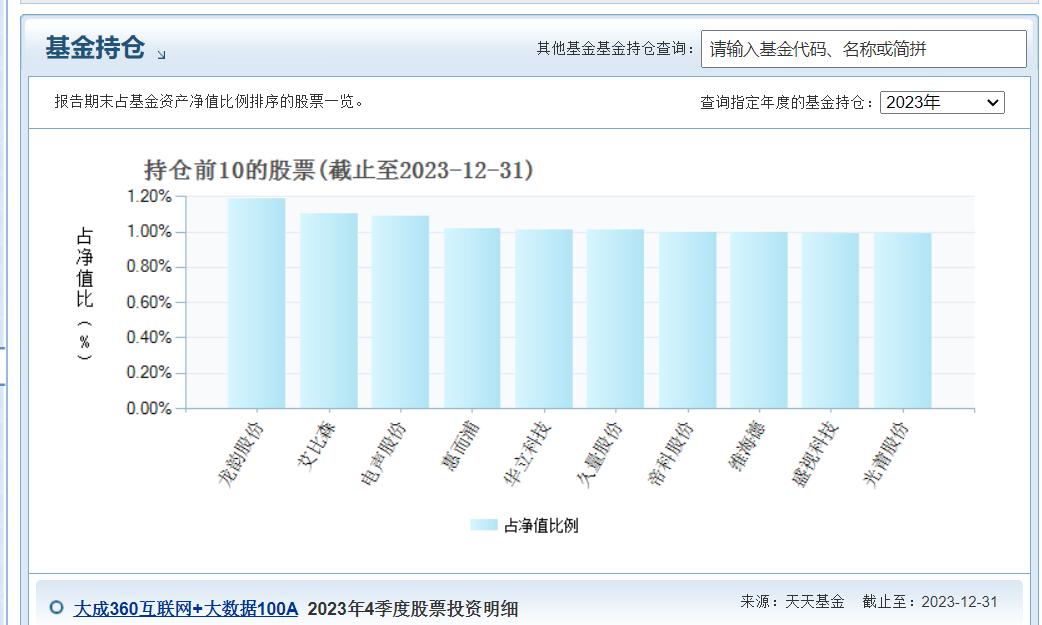Select the 光莆股份 bar

point(902,320)
